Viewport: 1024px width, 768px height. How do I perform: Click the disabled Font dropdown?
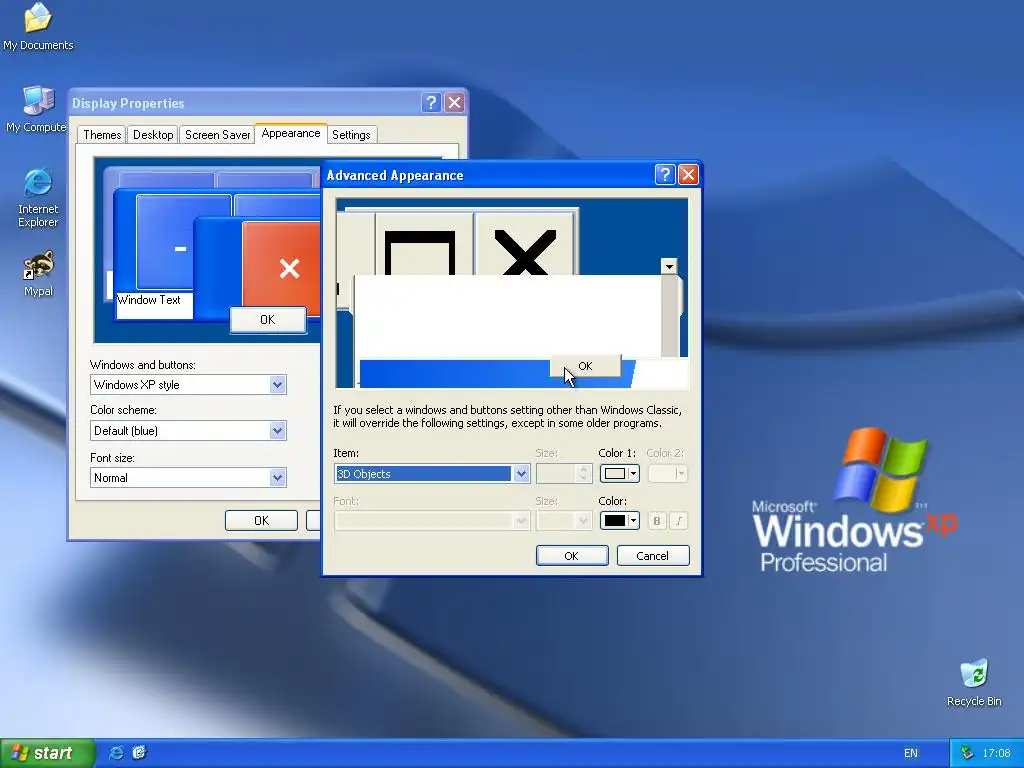[x=432, y=520]
